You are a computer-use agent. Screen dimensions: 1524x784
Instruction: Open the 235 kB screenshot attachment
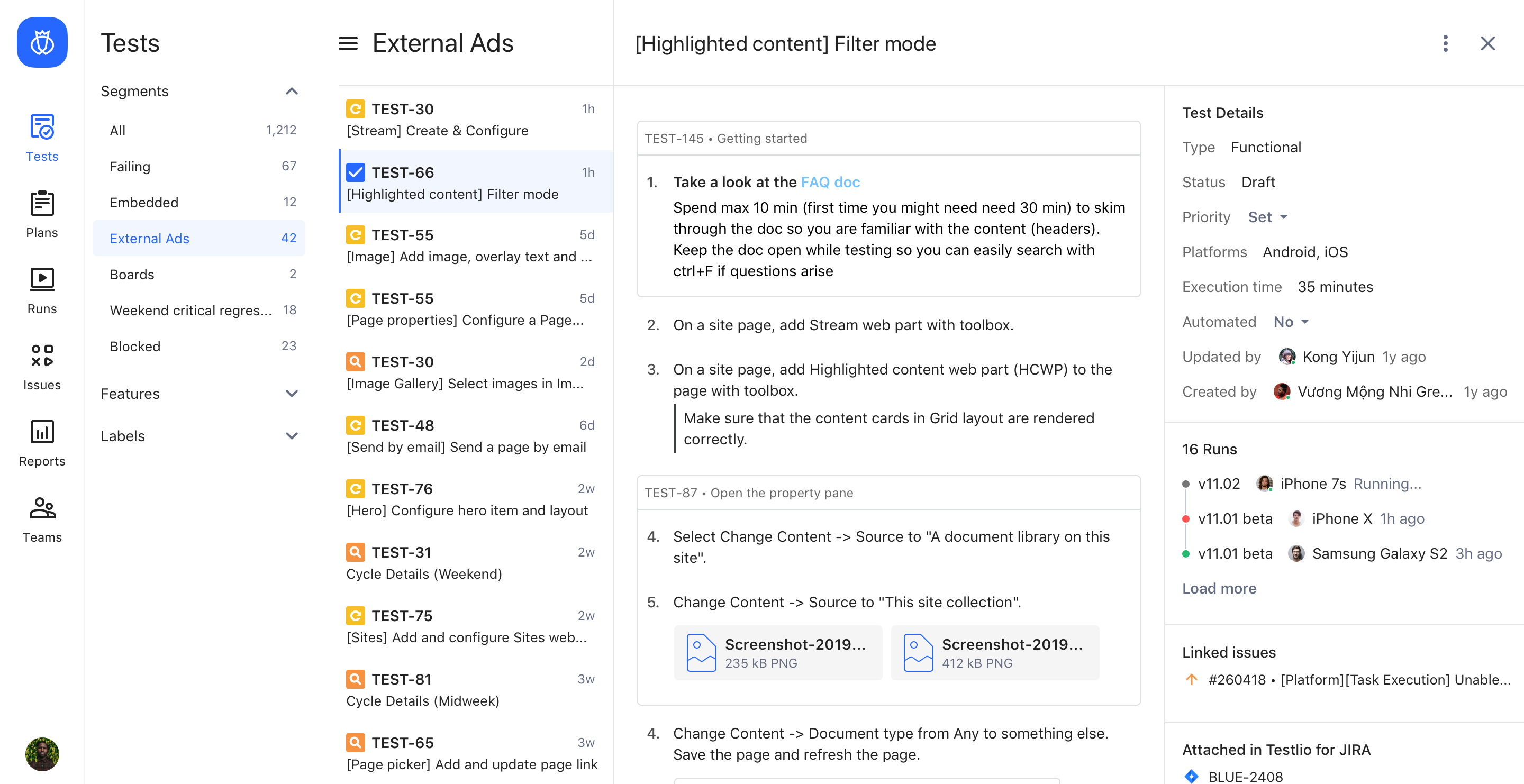pyautogui.click(x=777, y=653)
